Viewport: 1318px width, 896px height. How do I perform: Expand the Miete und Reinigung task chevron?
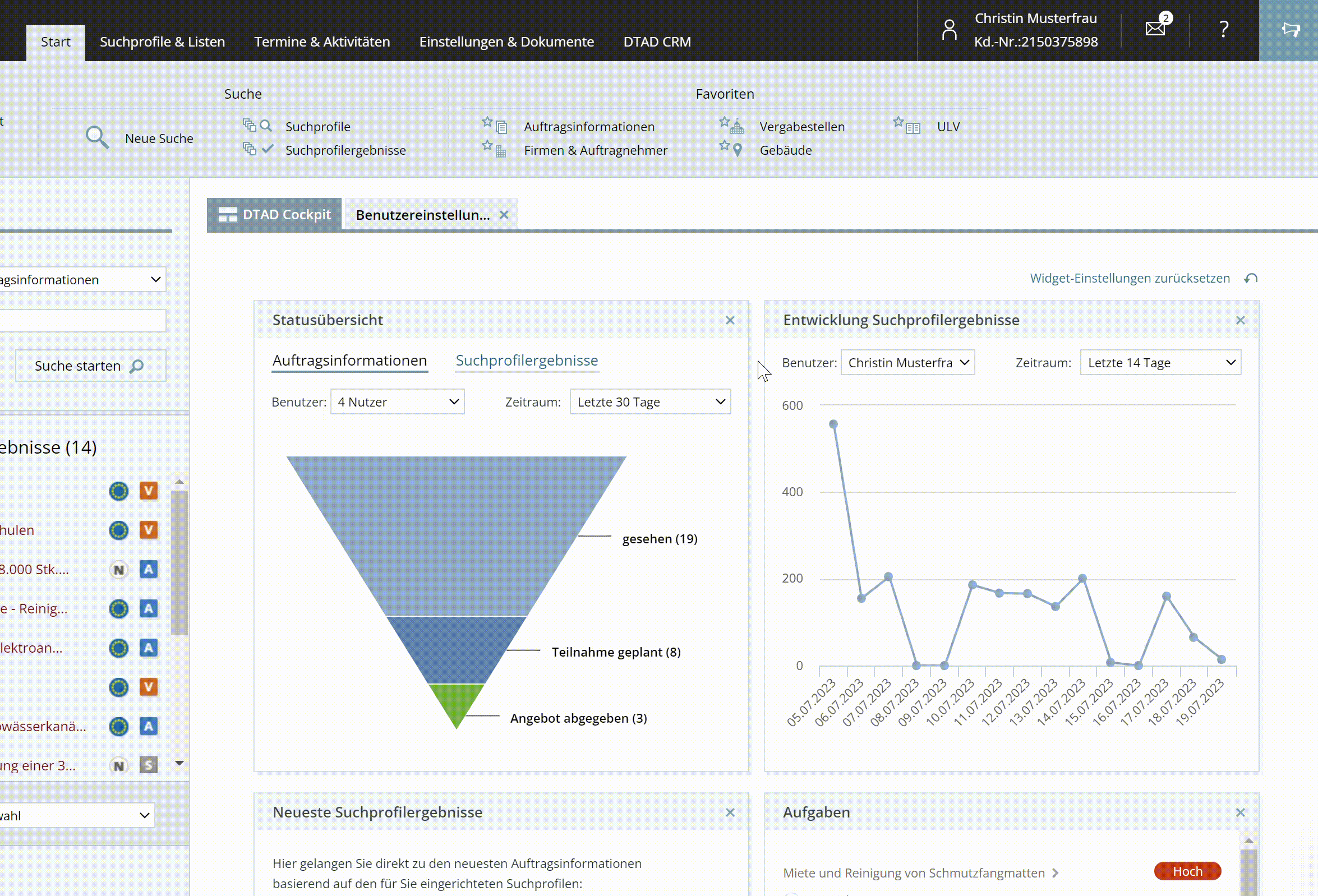click(1055, 873)
